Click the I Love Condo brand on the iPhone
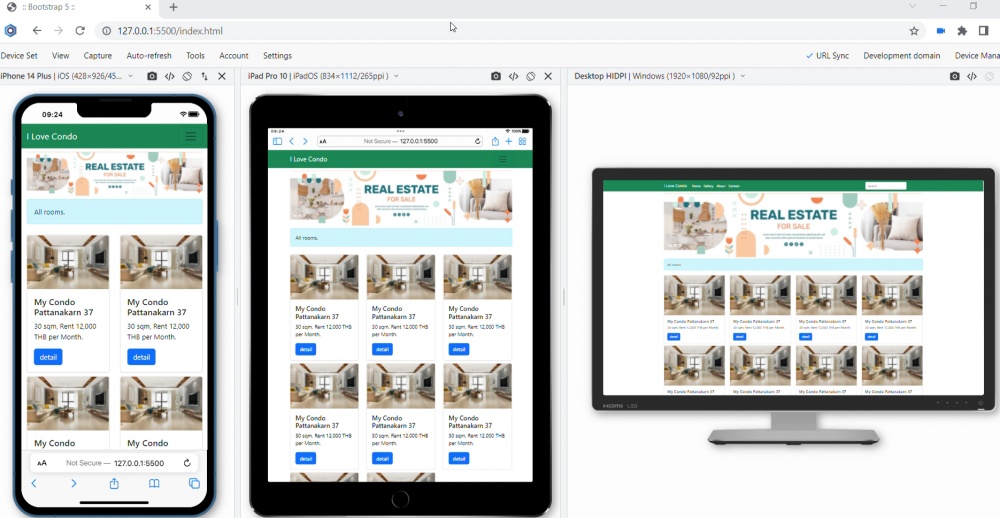This screenshot has height=518, width=1000. coord(52,137)
